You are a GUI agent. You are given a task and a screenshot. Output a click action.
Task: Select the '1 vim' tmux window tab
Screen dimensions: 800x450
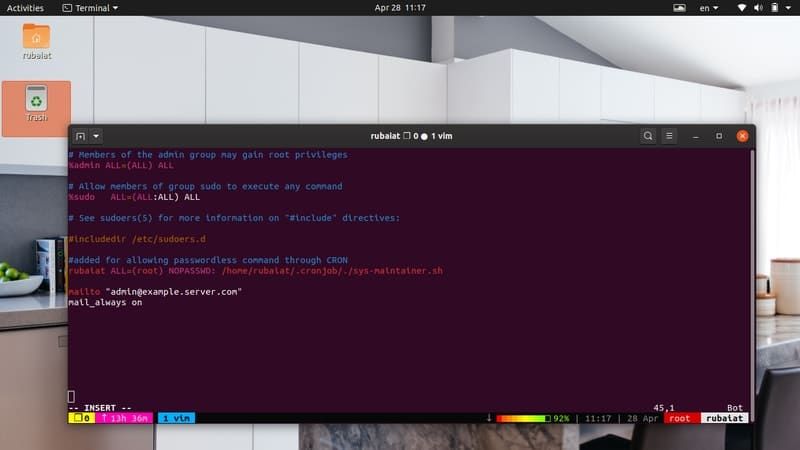(177, 418)
